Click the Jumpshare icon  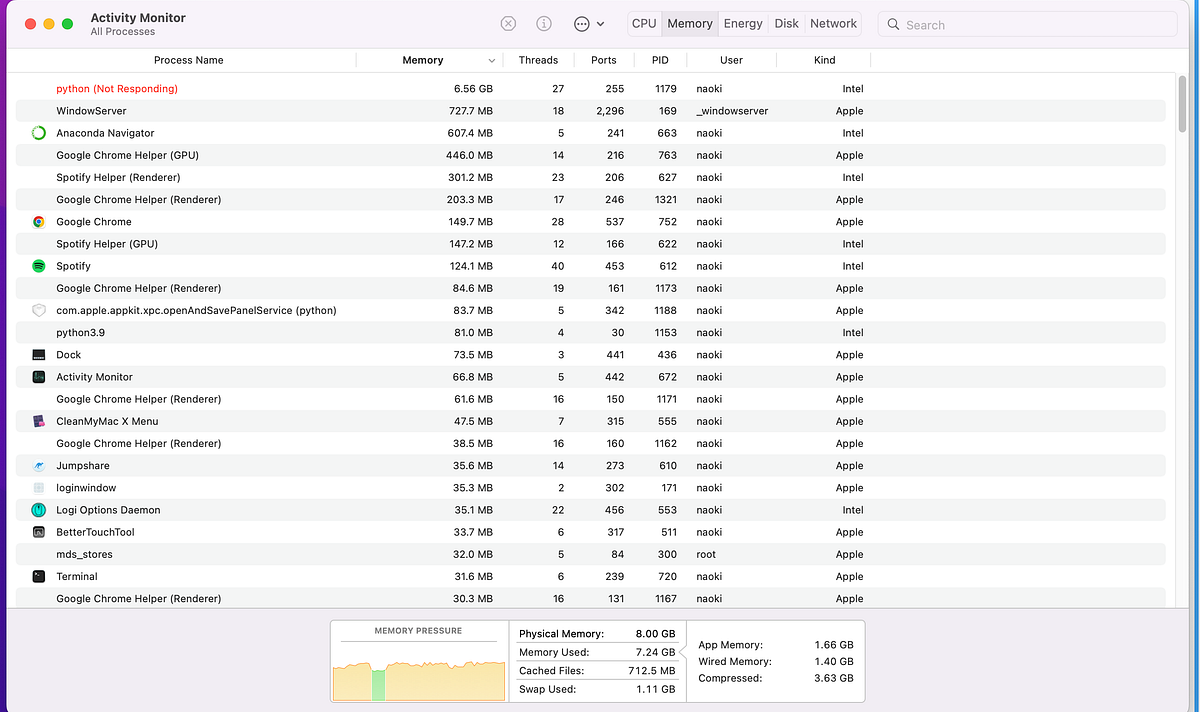(x=39, y=465)
